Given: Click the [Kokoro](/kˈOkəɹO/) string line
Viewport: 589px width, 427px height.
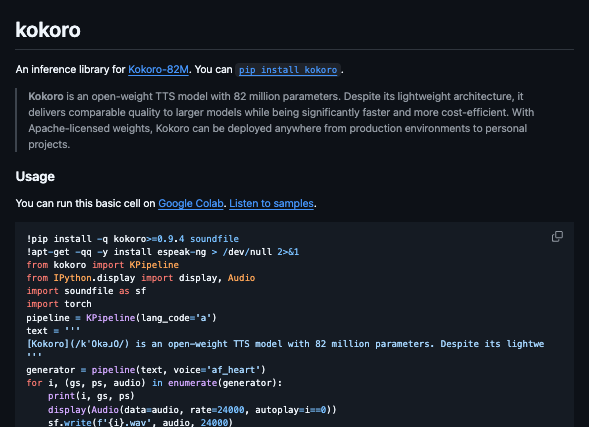Looking at the screenshot, I should click(x=285, y=344).
